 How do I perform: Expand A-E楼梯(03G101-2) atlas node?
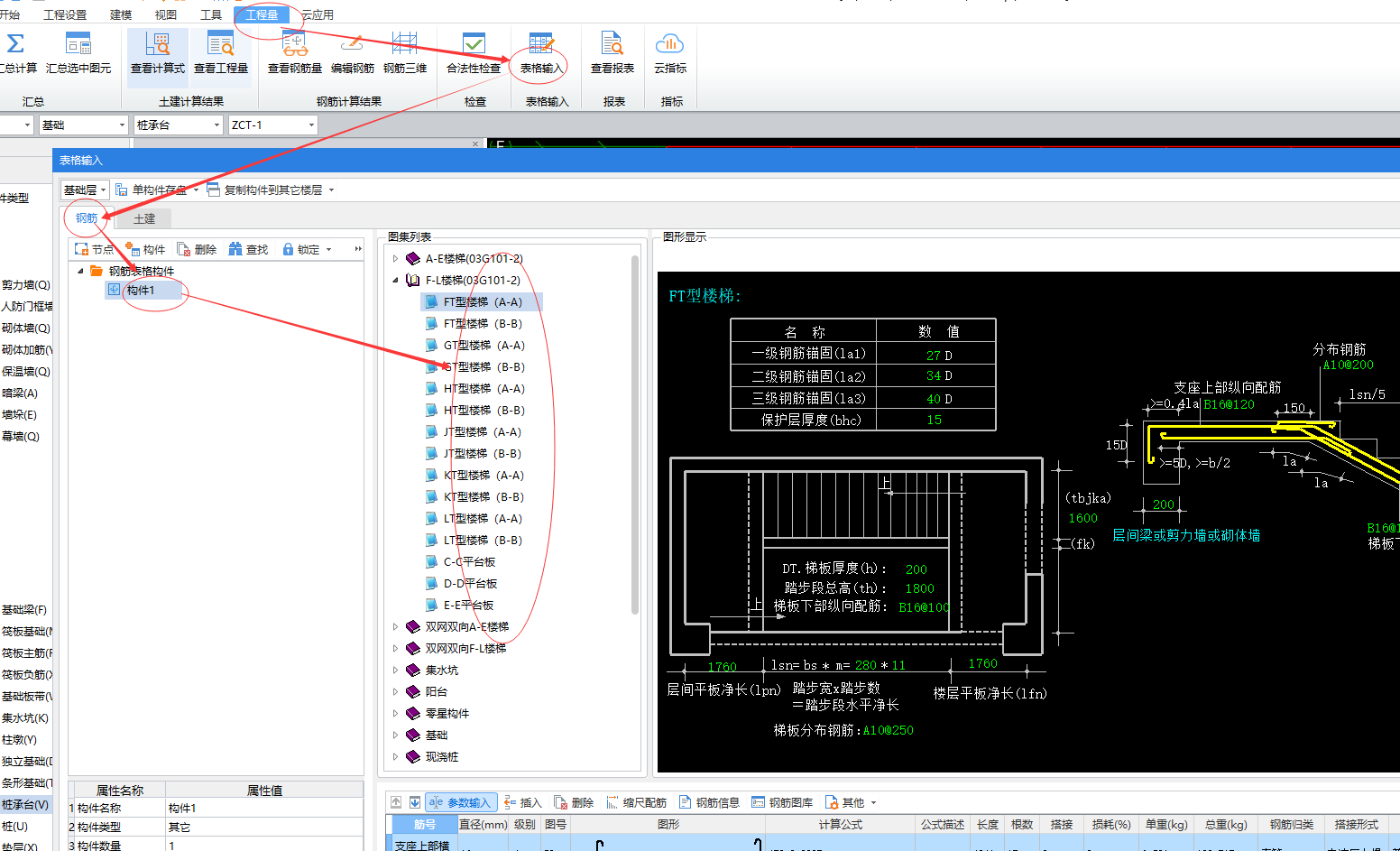pyautogui.click(x=395, y=258)
